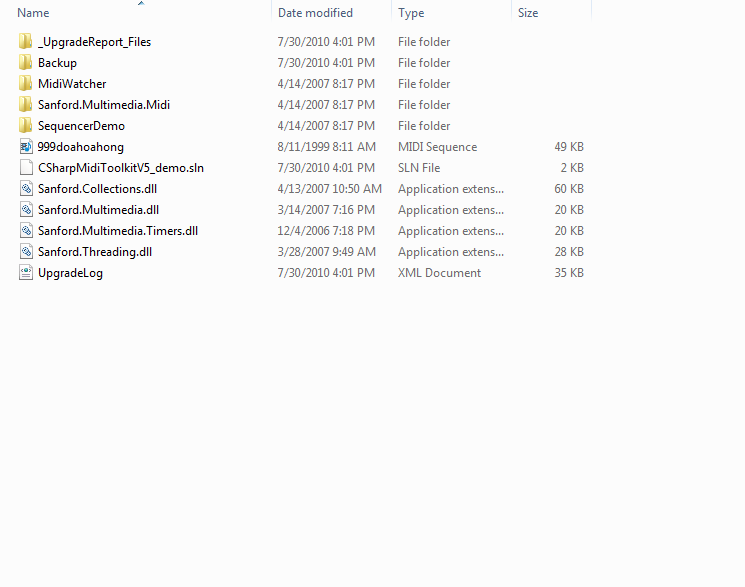The height and width of the screenshot is (587, 745).
Task: Click the 49 KB size value
Action: [569, 147]
